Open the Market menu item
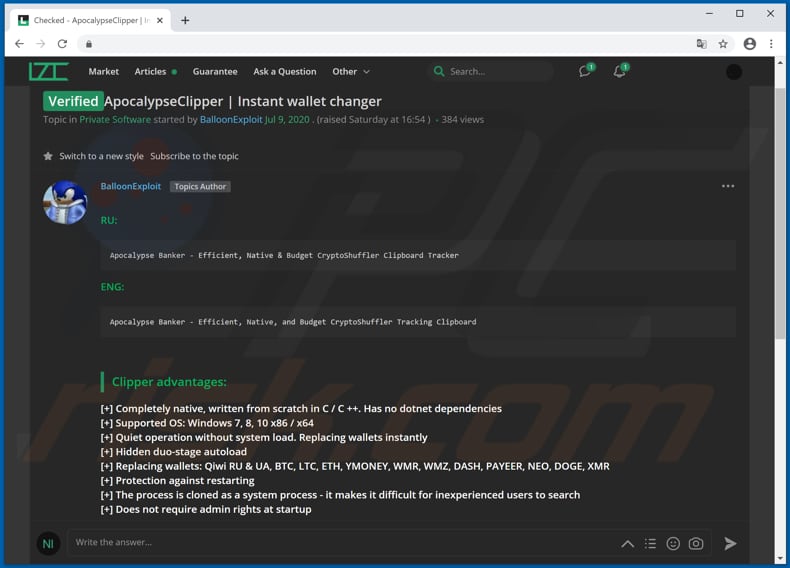The height and width of the screenshot is (568, 790). coord(104,72)
